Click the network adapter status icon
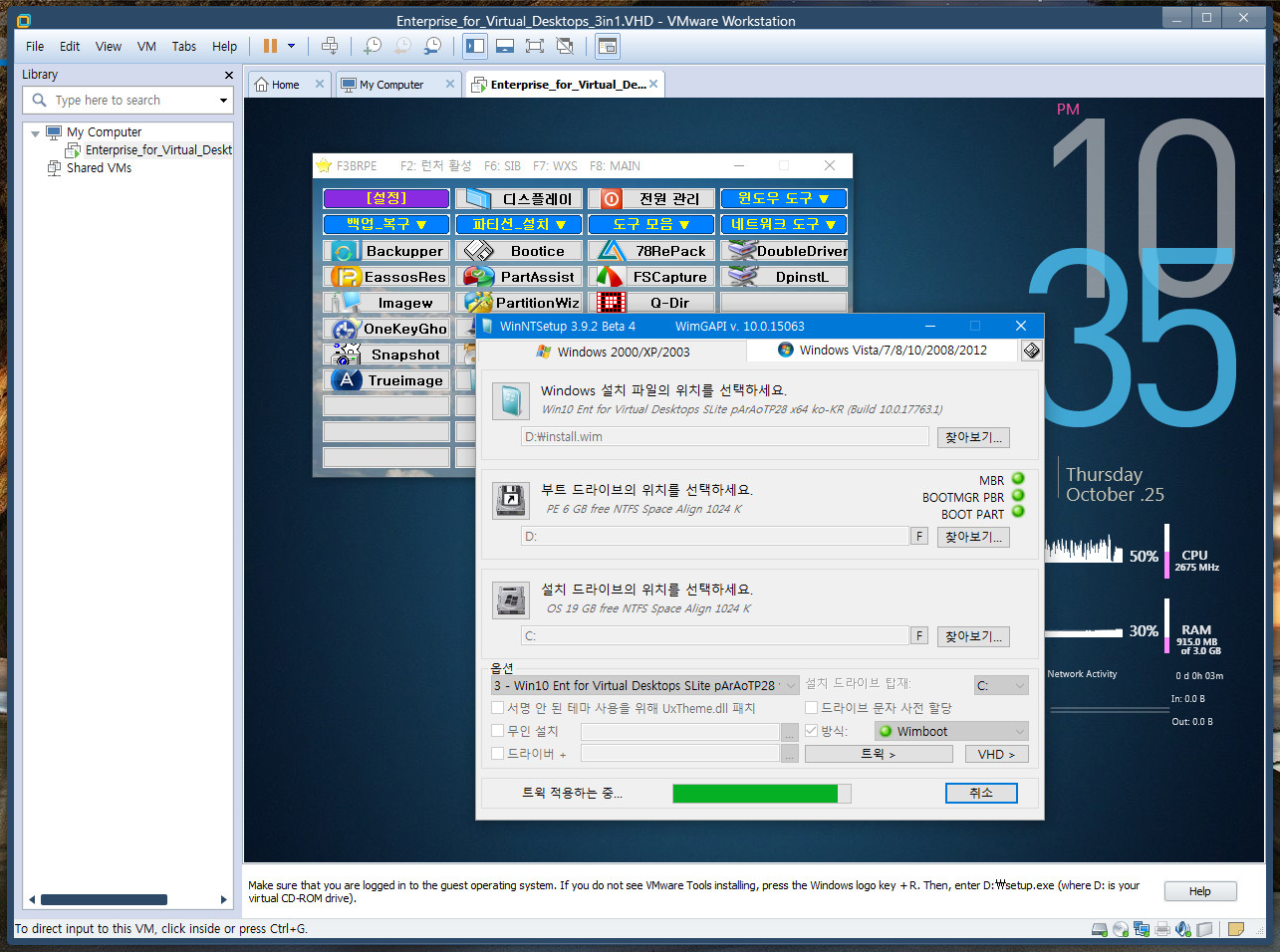Screen dimensions: 1280x952 [1142, 929]
